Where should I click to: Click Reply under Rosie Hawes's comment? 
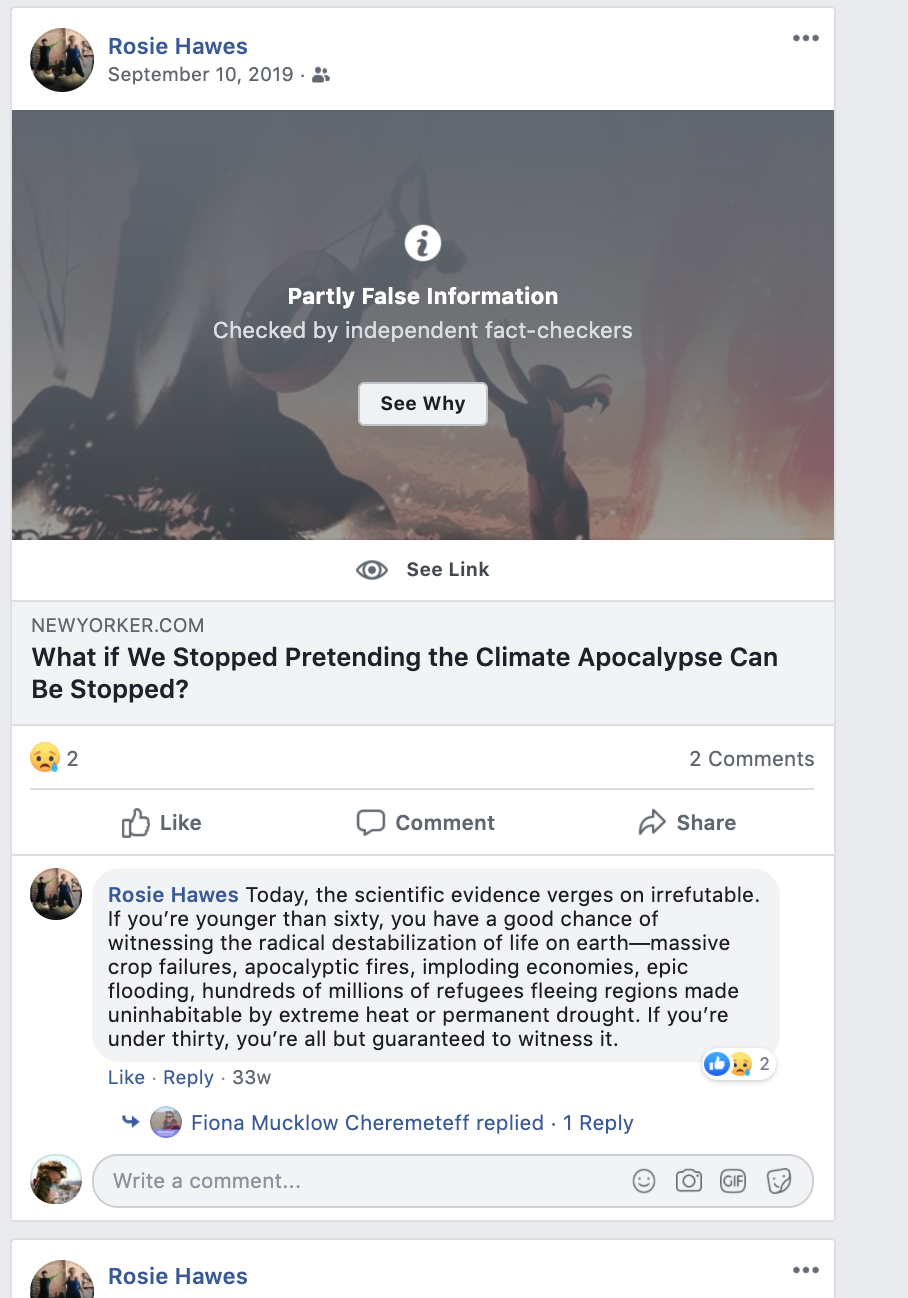coord(188,1077)
